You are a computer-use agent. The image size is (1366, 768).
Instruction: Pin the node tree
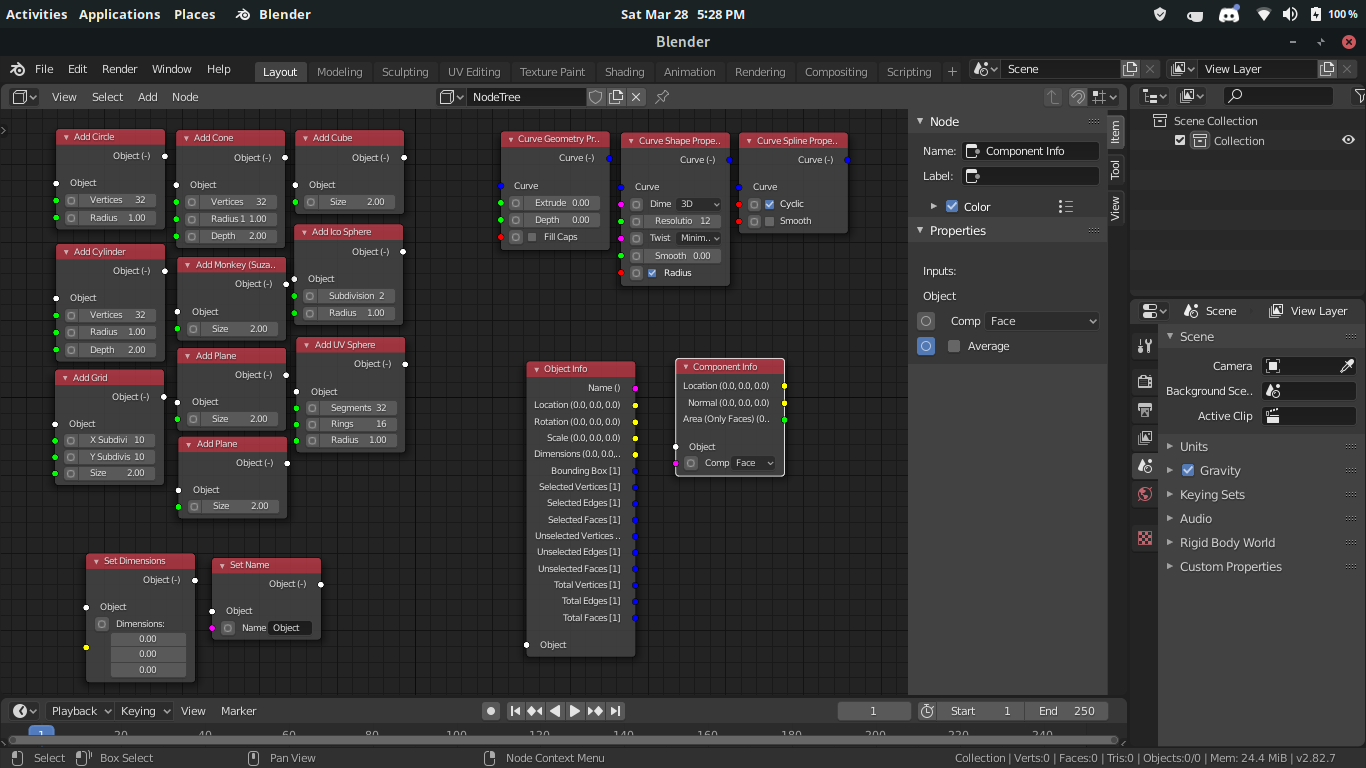[662, 97]
